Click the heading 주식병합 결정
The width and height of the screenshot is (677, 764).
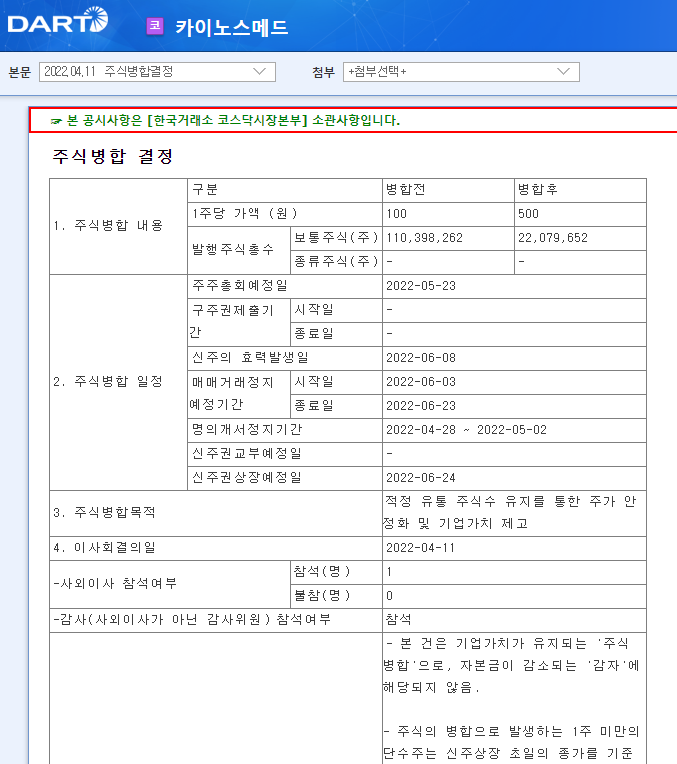tap(113, 156)
